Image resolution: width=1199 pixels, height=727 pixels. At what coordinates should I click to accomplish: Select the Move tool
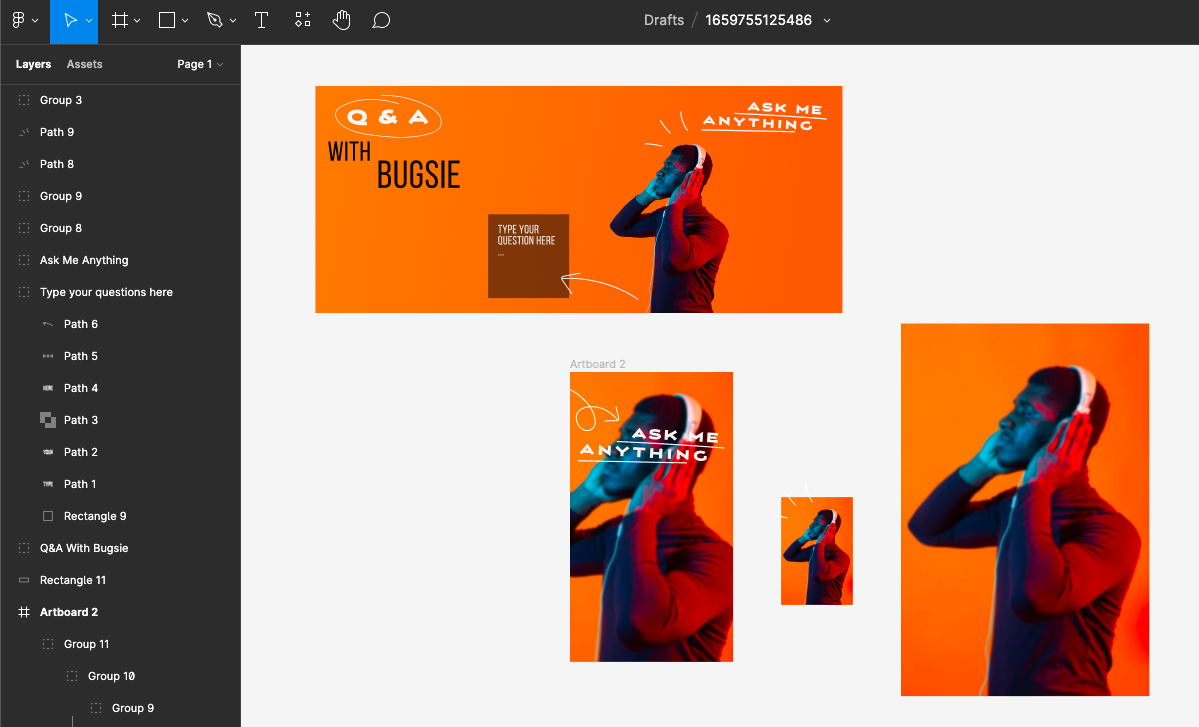pos(68,20)
